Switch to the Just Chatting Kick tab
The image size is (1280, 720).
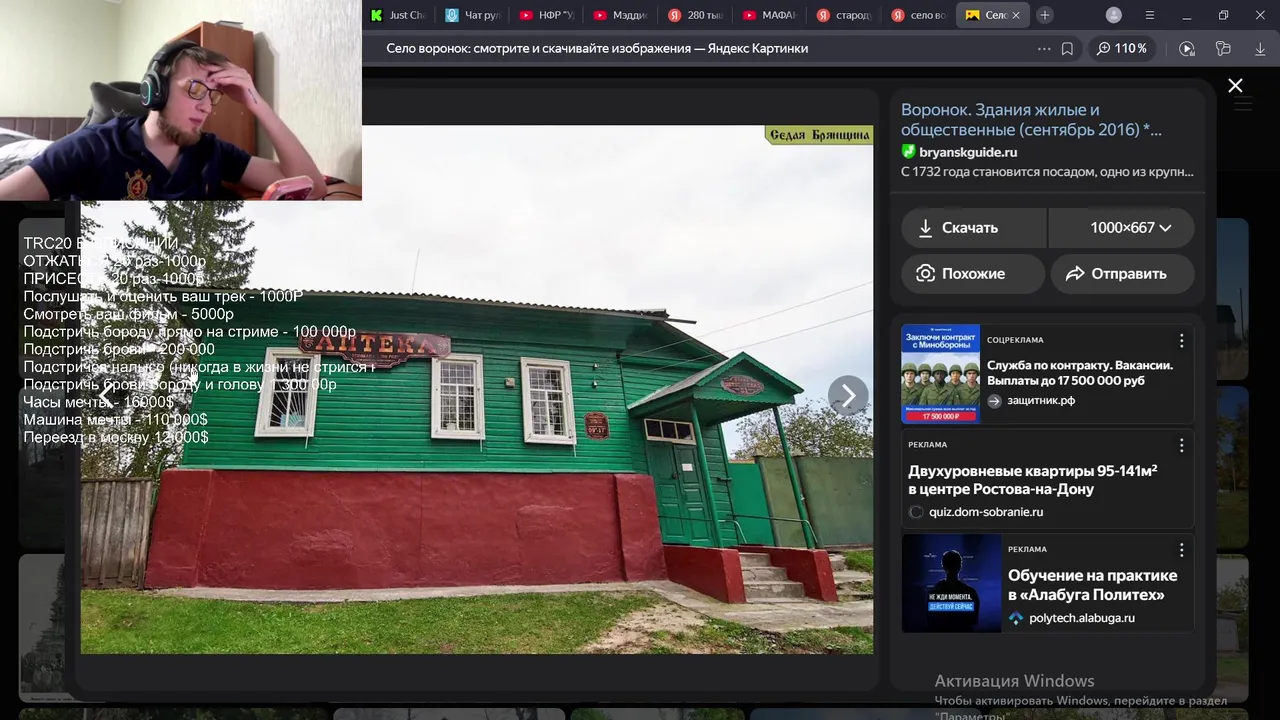(399, 15)
